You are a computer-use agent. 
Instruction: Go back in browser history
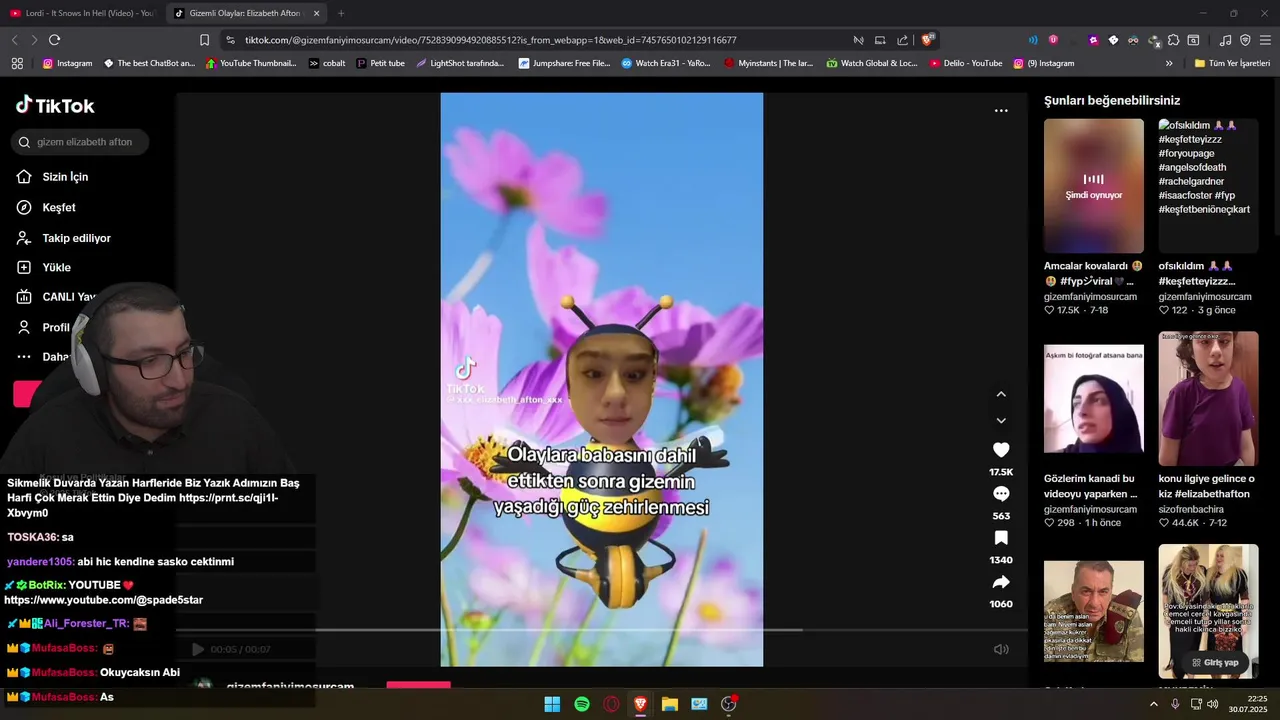14,40
